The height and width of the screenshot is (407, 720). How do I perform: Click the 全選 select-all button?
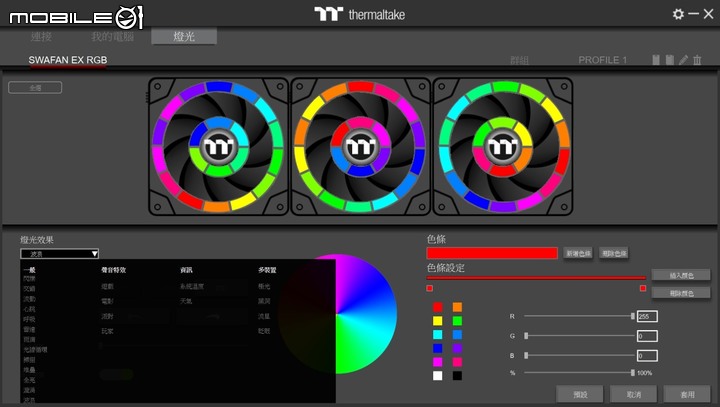[35, 87]
